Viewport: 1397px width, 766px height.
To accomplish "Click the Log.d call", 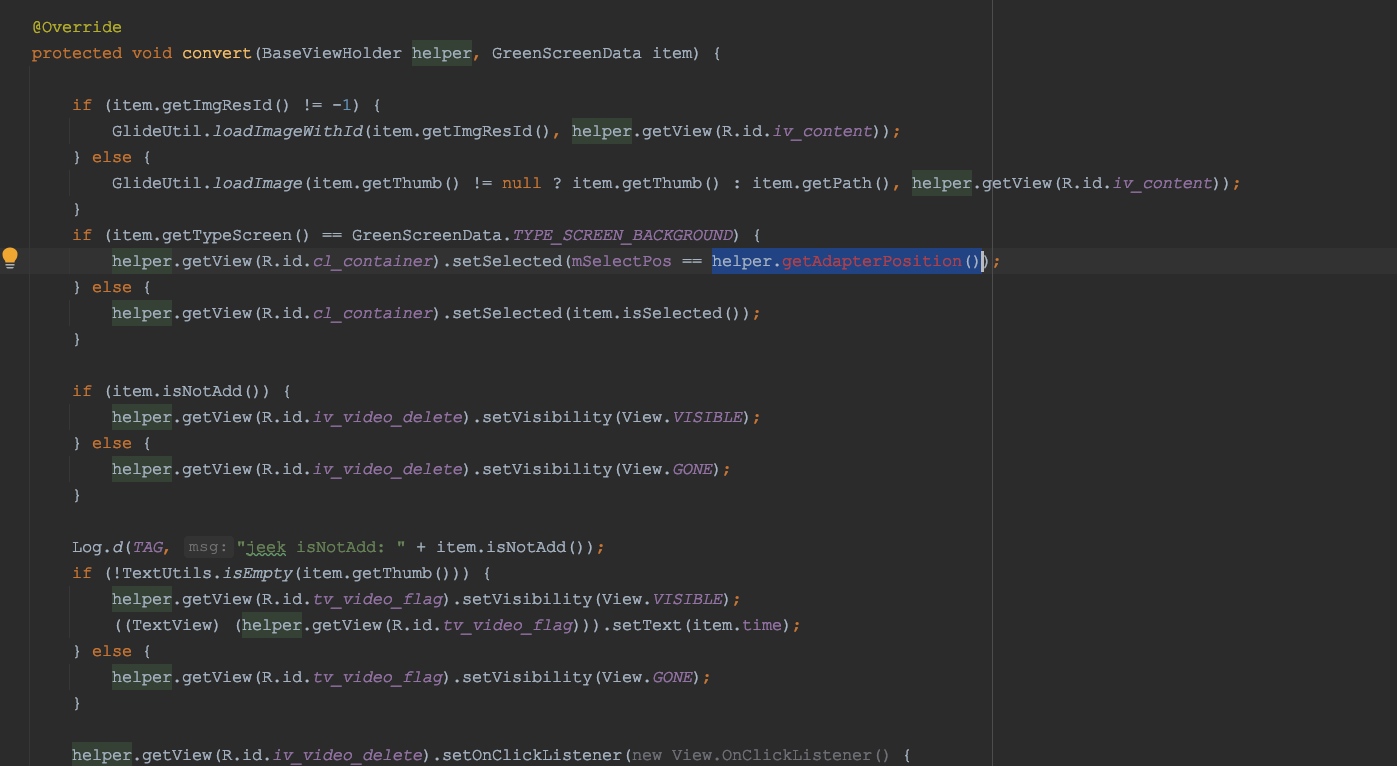I will (97, 547).
